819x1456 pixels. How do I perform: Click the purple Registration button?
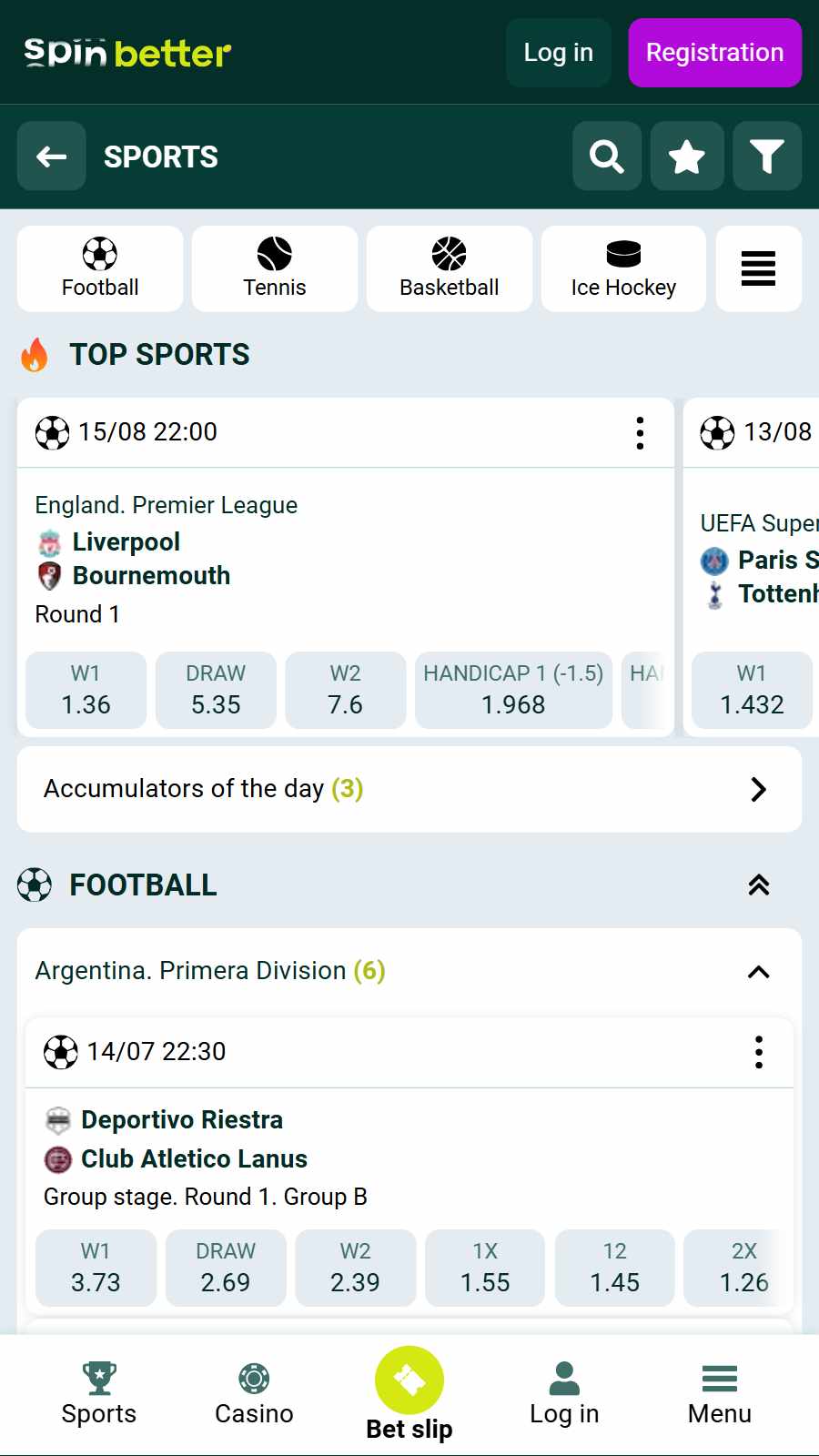tap(715, 53)
